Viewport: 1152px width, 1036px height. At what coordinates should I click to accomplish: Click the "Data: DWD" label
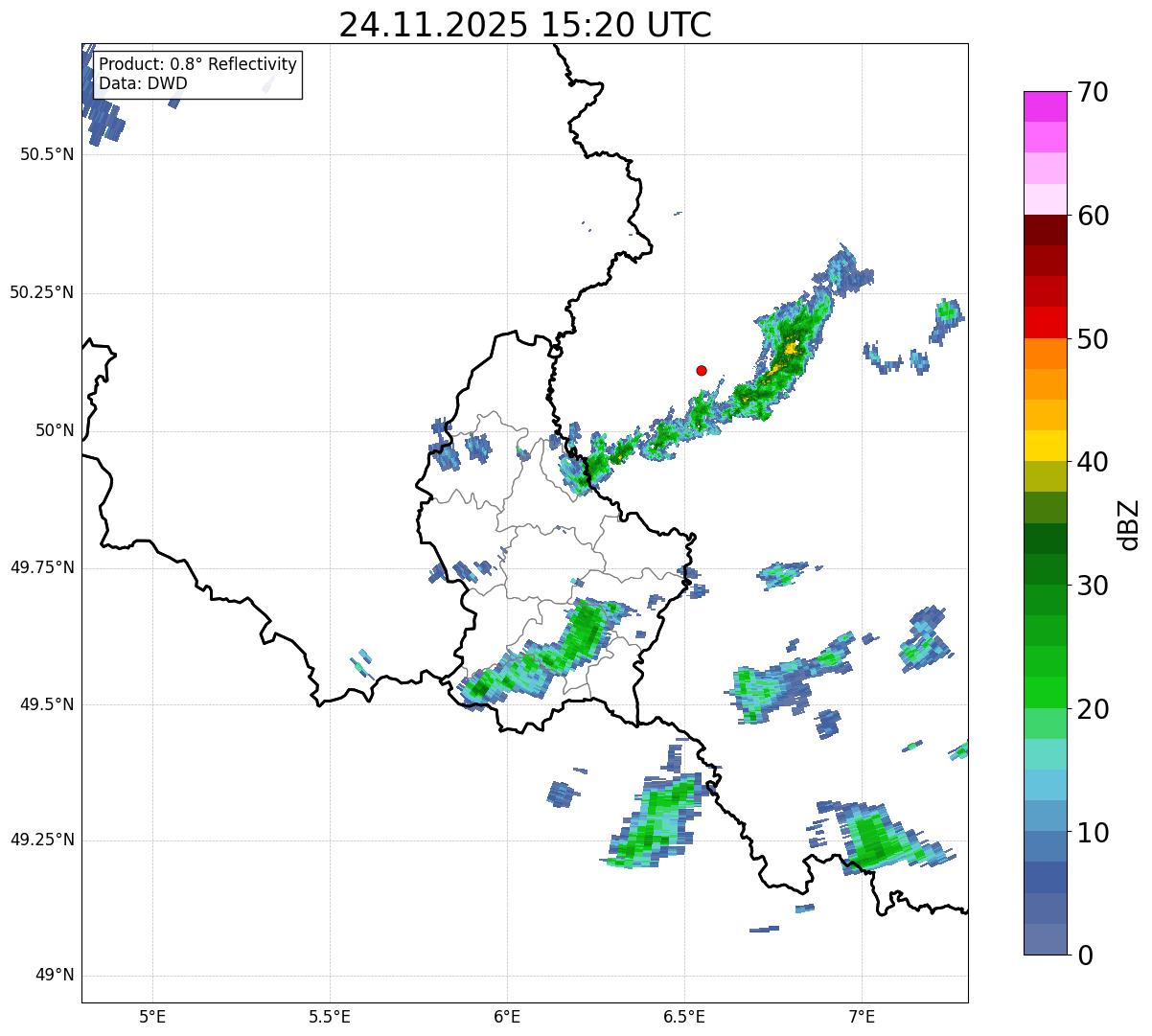pos(143,83)
